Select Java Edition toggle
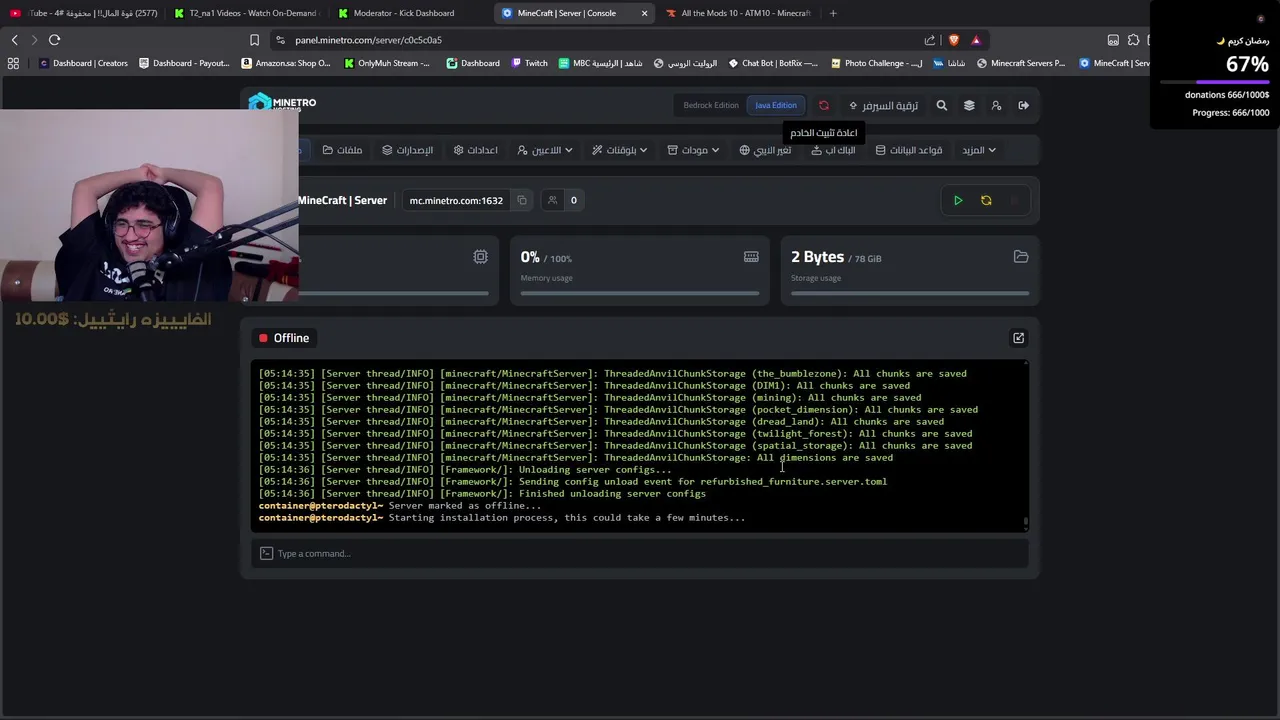This screenshot has width=1280, height=720. pyautogui.click(x=776, y=105)
